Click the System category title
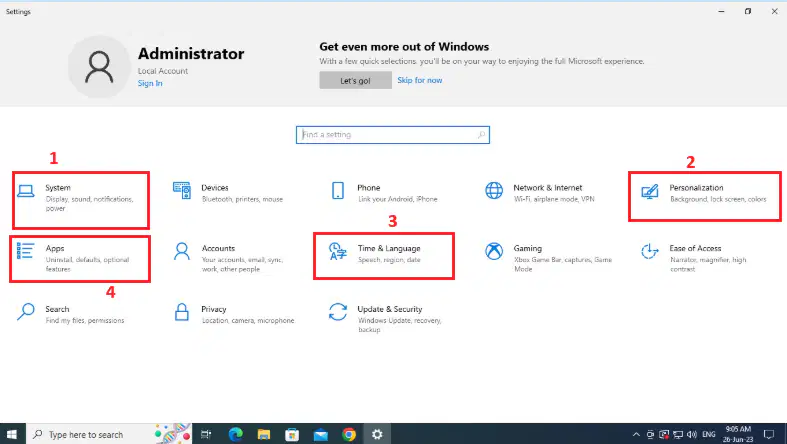This screenshot has width=787, height=444. coord(58,188)
